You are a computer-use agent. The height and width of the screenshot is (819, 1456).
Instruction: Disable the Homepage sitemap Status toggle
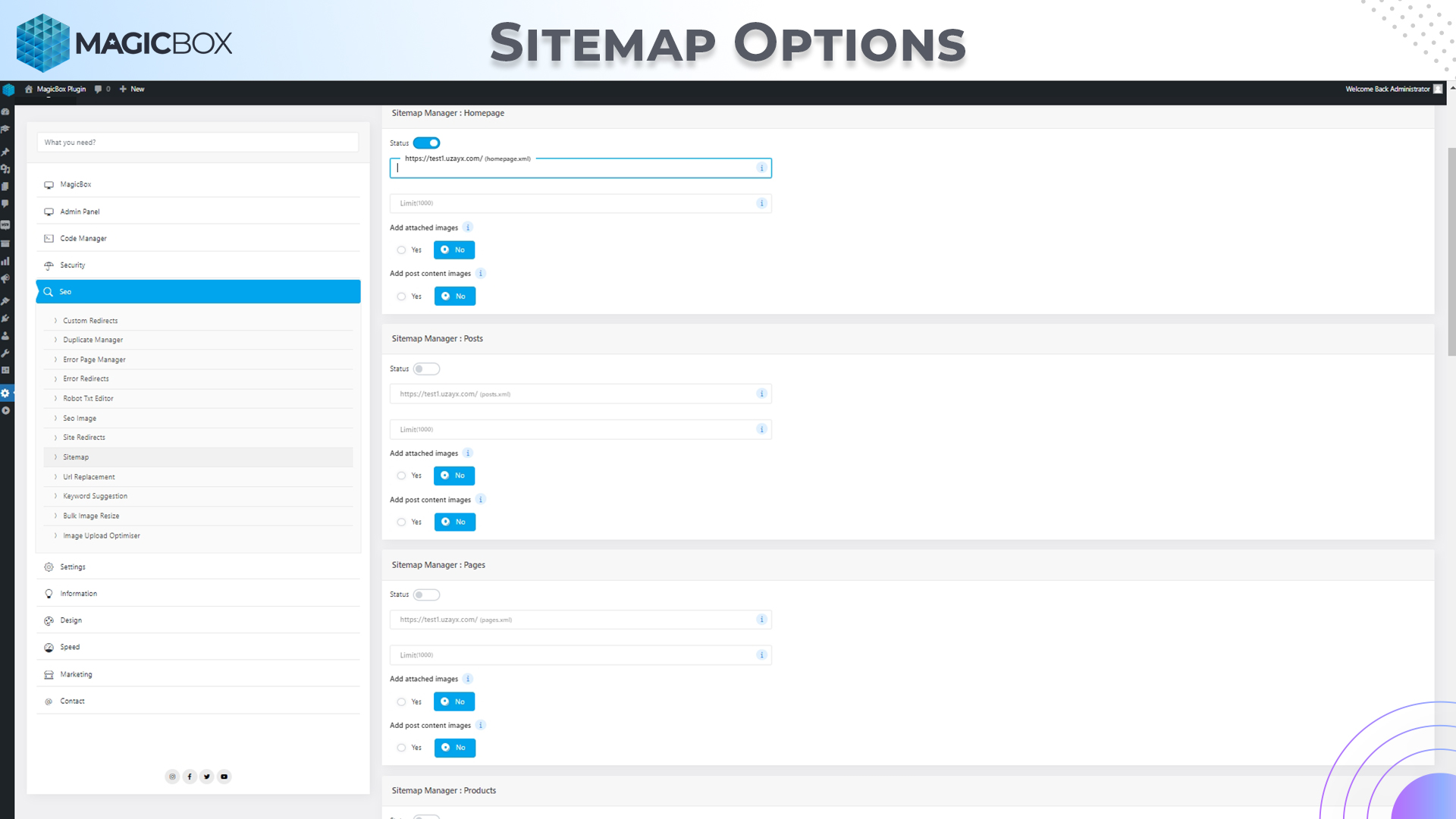coord(426,143)
